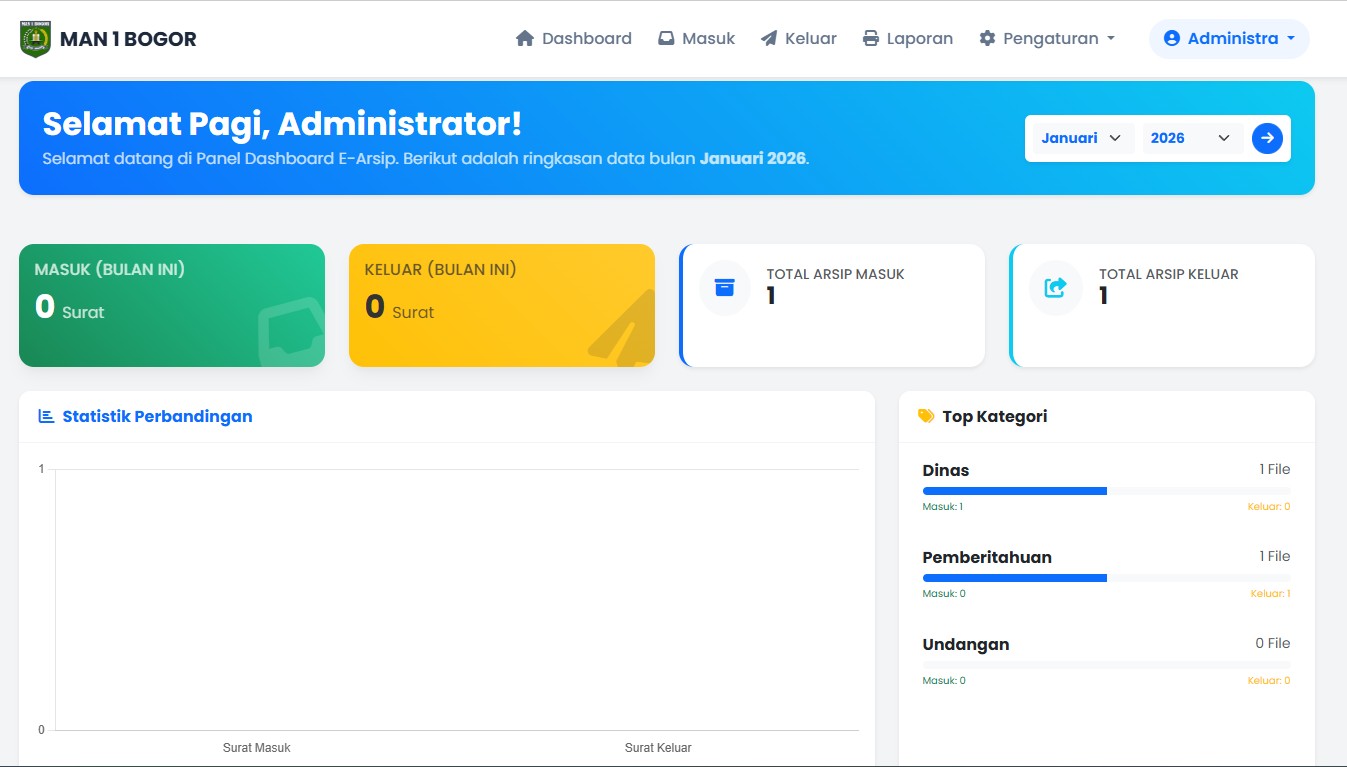Click the gear icon next to Pengaturan
This screenshot has width=1347, height=767.
(987, 39)
